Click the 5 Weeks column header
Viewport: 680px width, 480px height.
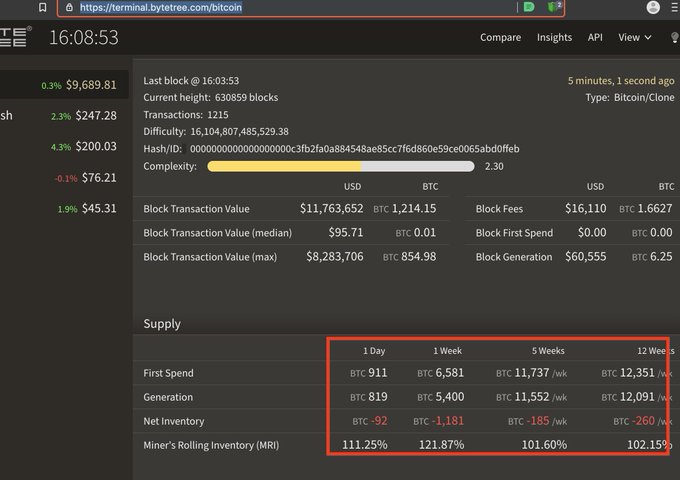[548, 351]
